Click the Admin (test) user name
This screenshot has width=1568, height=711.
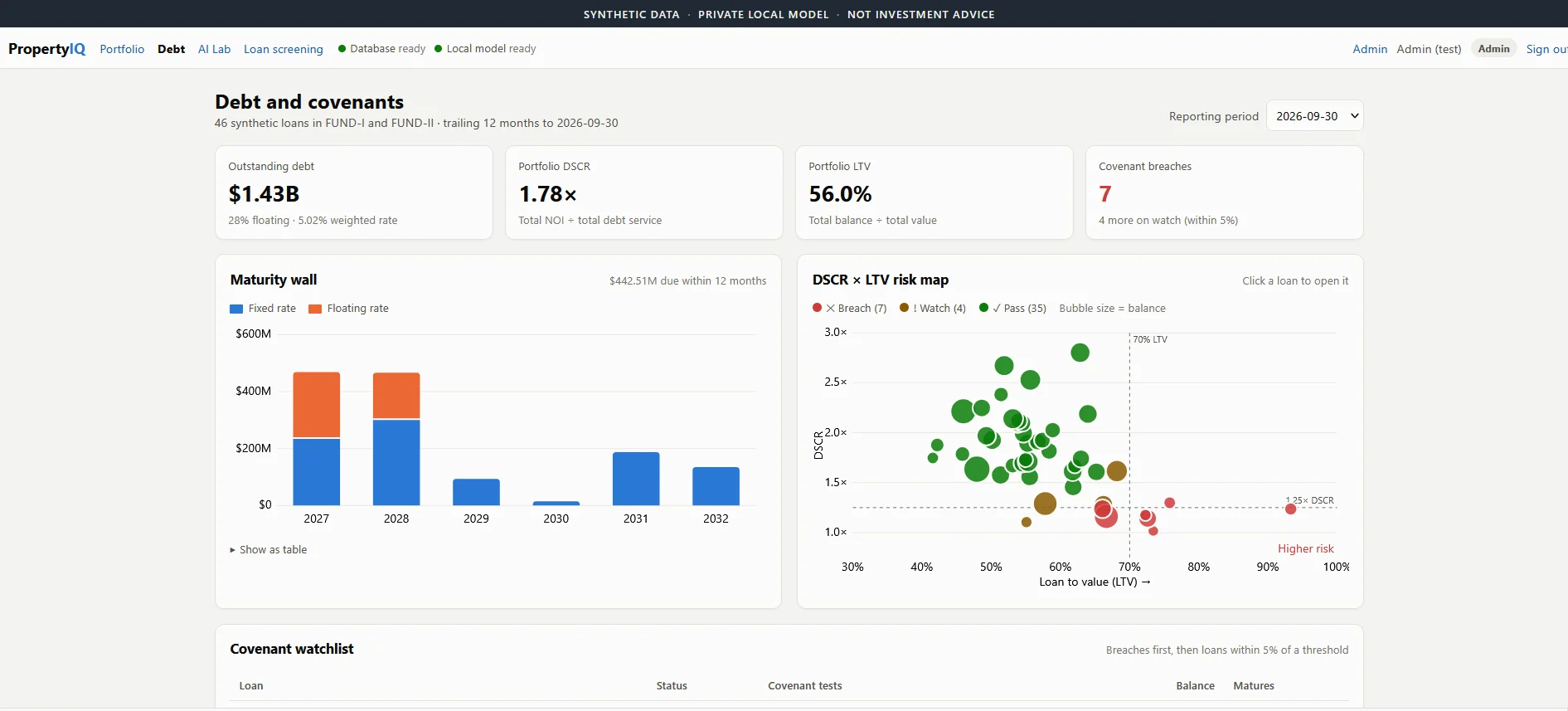(1429, 49)
